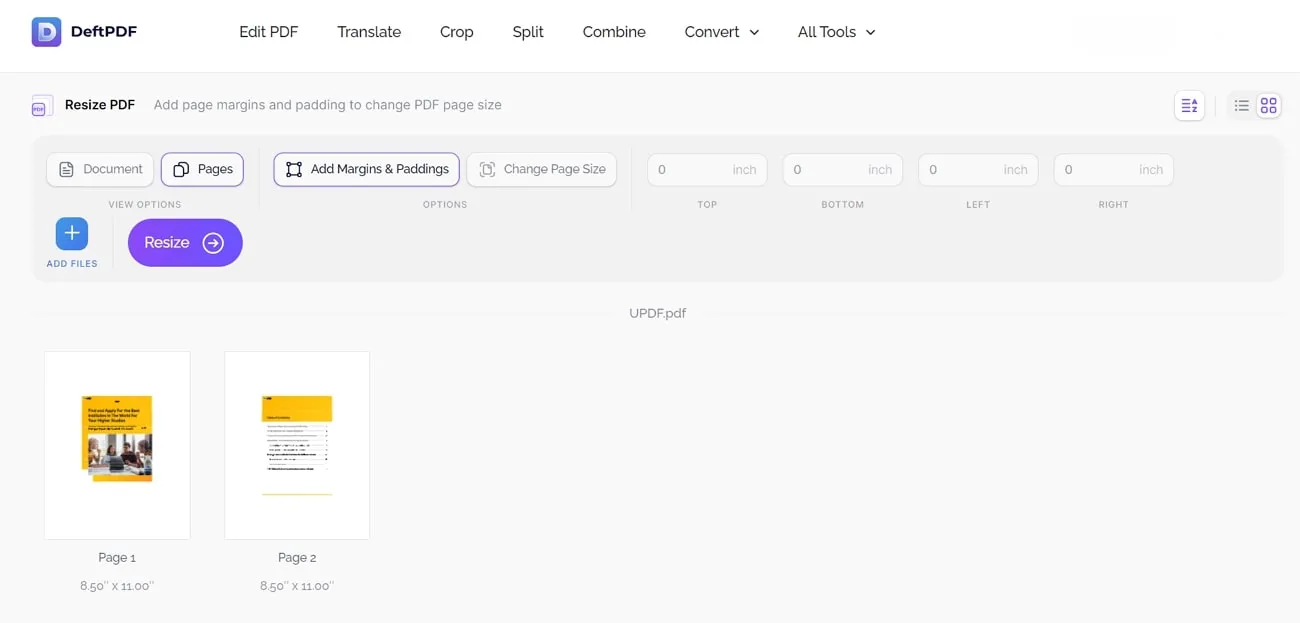Choose Add Margins & Paddings option

pos(367,169)
